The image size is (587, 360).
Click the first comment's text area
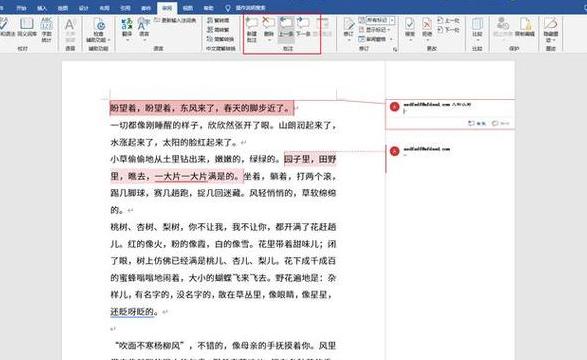pyautogui.click(x=457, y=112)
